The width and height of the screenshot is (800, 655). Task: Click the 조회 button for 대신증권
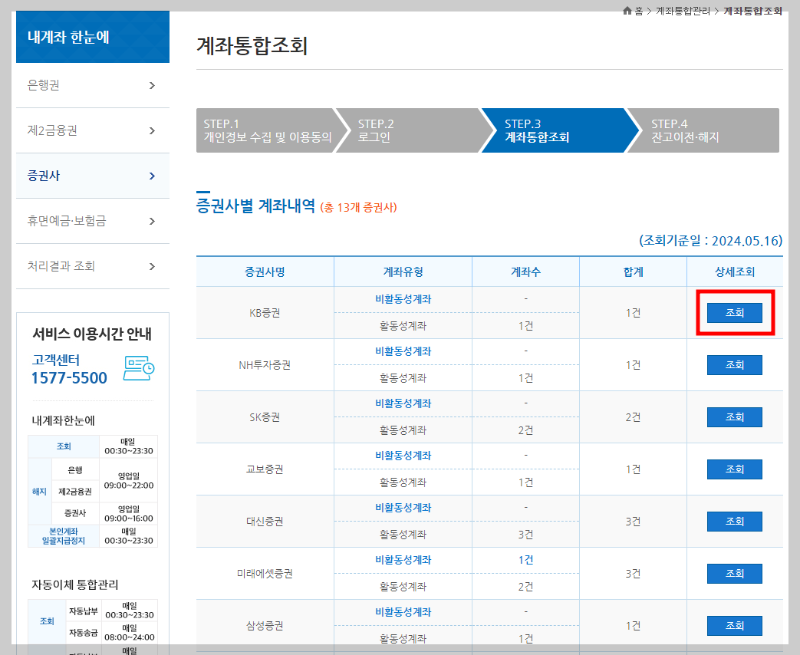click(735, 521)
